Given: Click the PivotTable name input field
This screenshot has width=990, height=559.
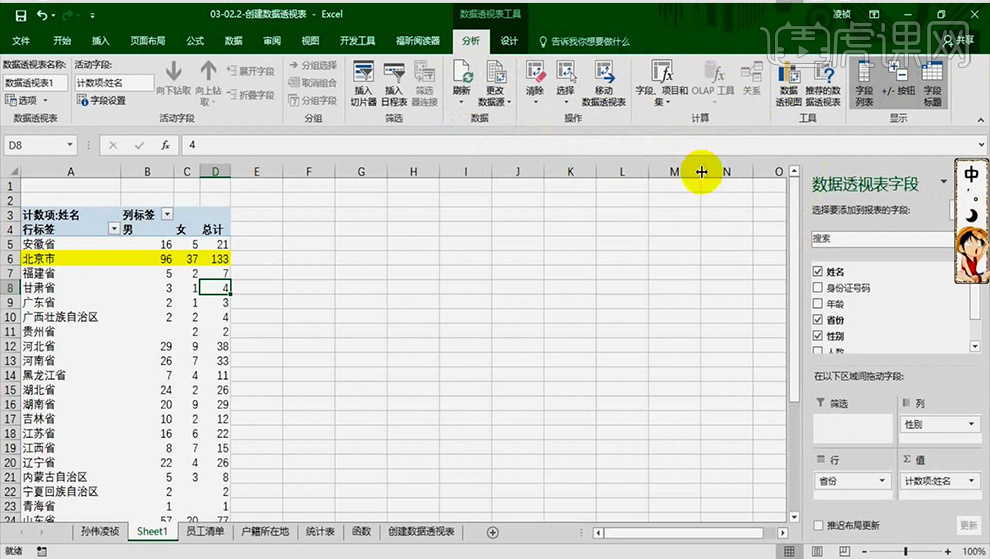Looking at the screenshot, I should [x=35, y=83].
